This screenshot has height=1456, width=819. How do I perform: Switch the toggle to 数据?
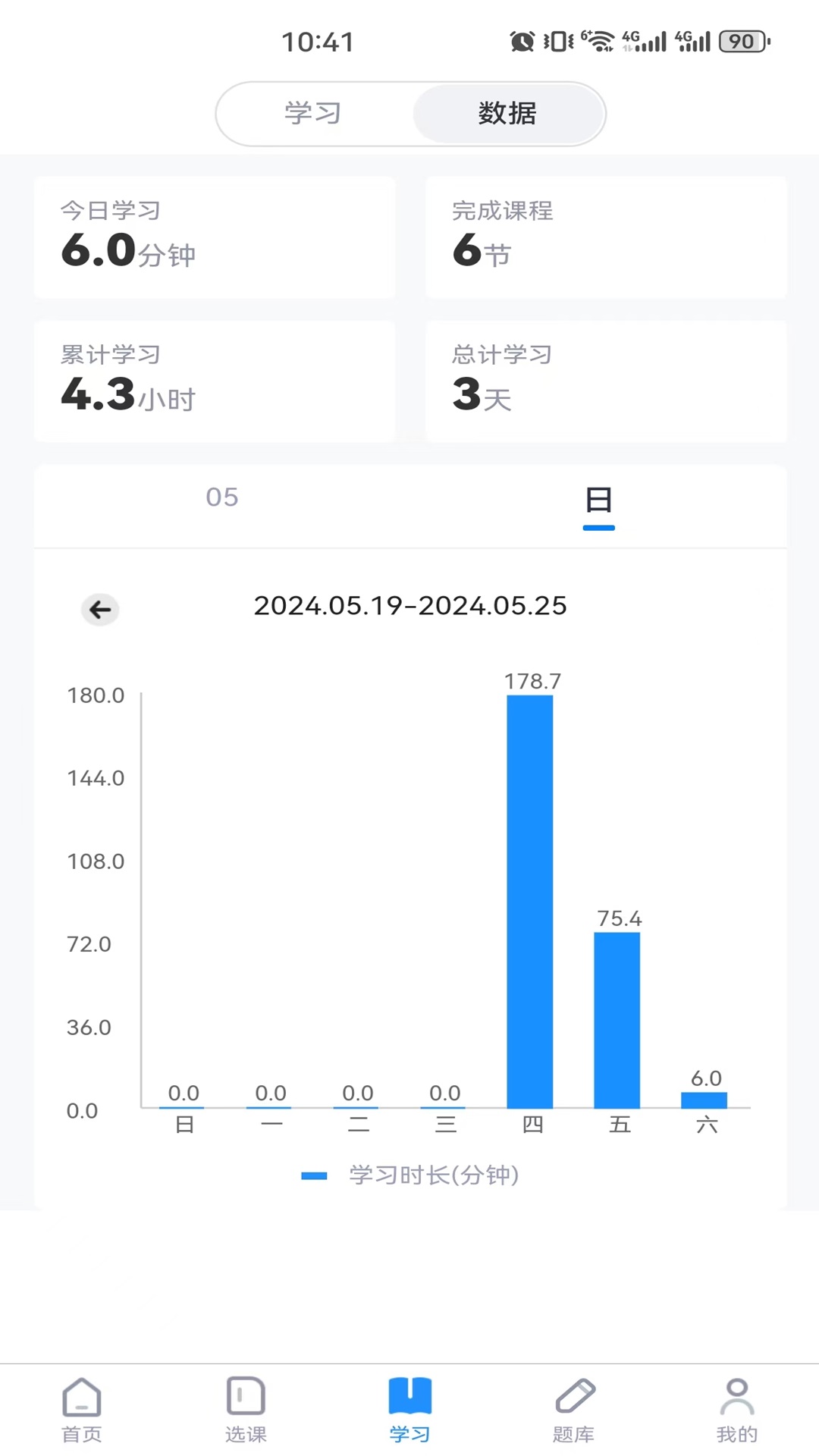507,114
